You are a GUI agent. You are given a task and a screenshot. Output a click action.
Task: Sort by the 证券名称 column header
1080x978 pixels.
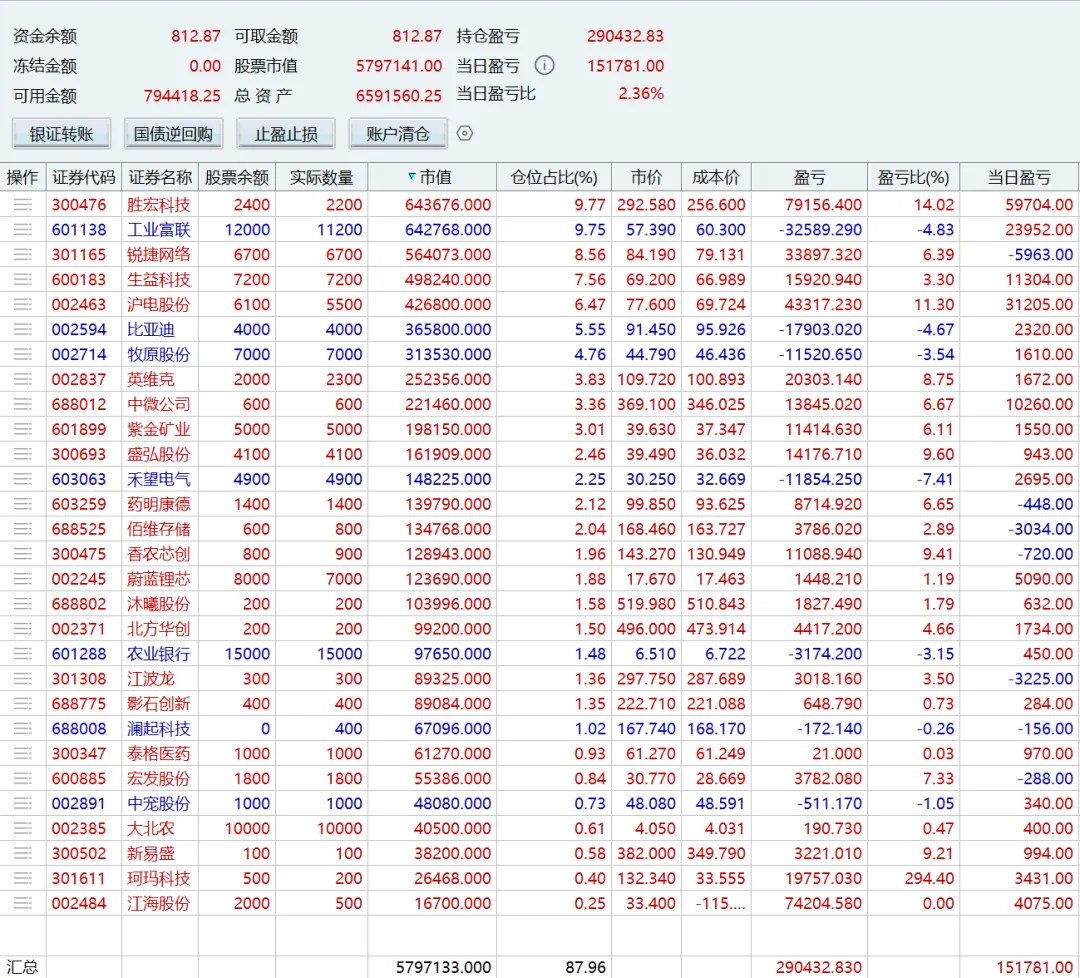click(x=160, y=177)
